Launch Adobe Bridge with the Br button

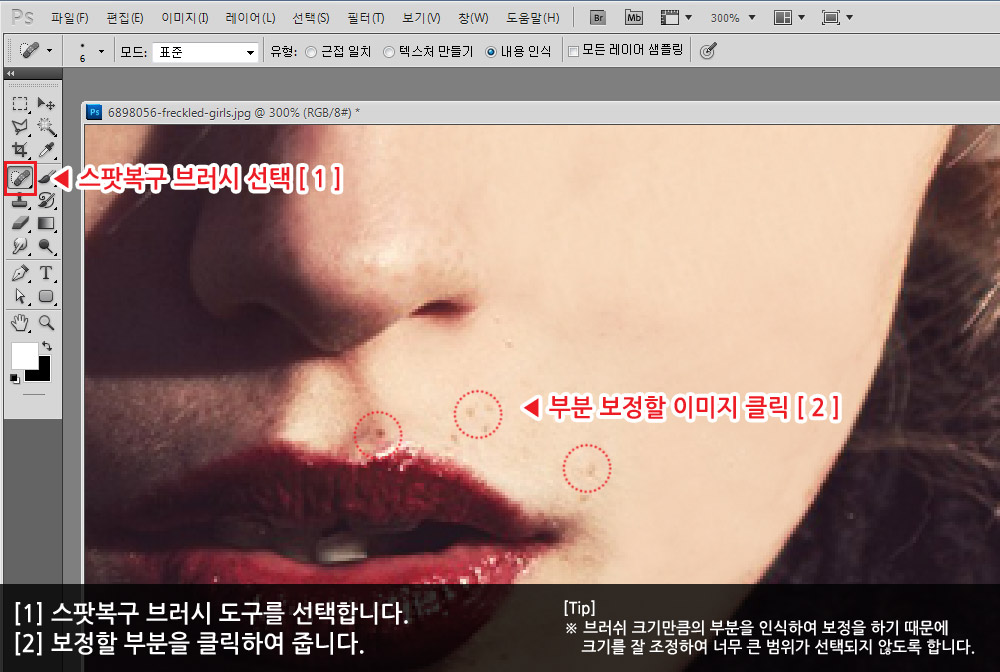598,18
